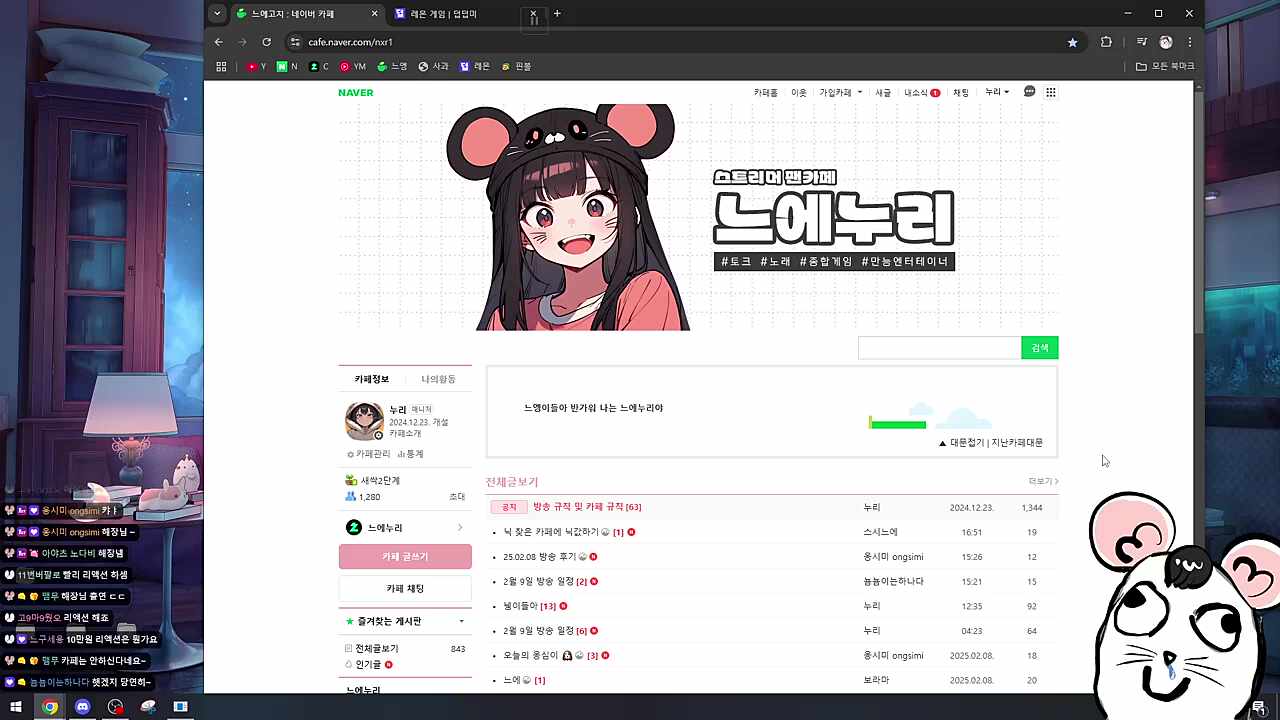This screenshot has width=1280, height=720.
Task: Open post '넹이들아'
Action: (520, 606)
